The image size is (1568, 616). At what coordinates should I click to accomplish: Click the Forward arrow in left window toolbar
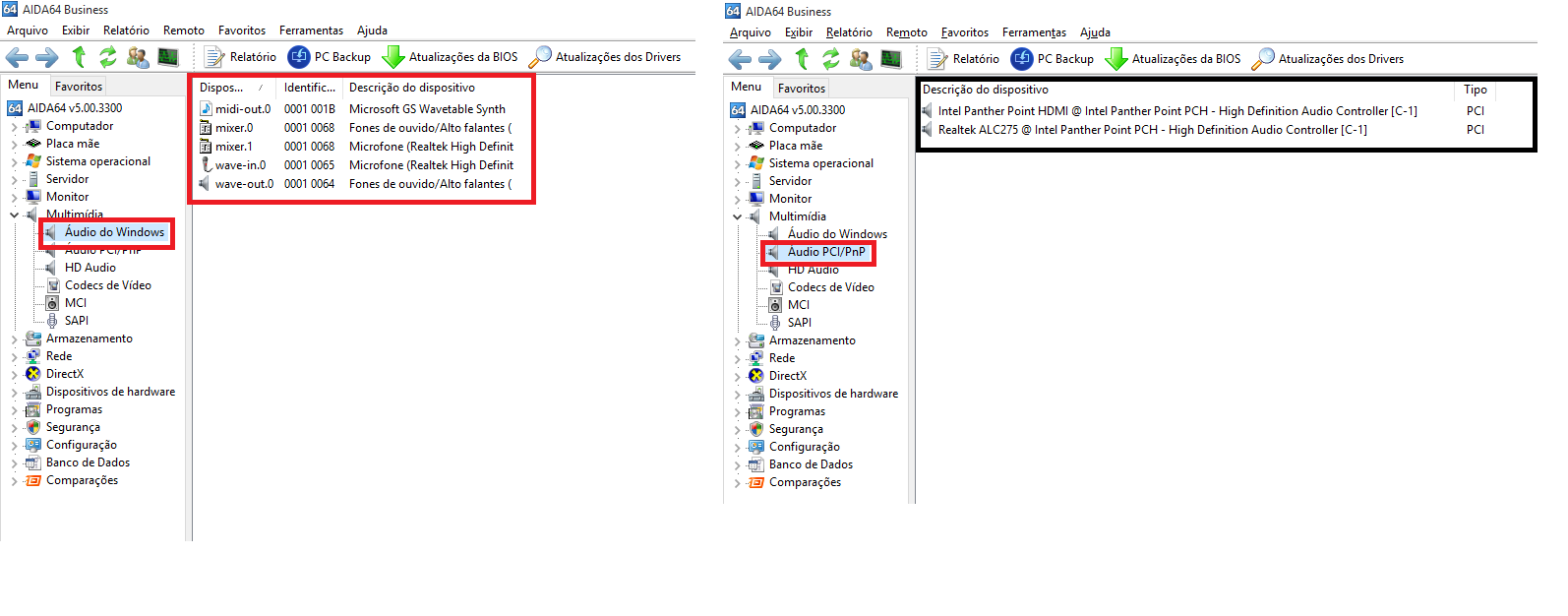point(47,57)
